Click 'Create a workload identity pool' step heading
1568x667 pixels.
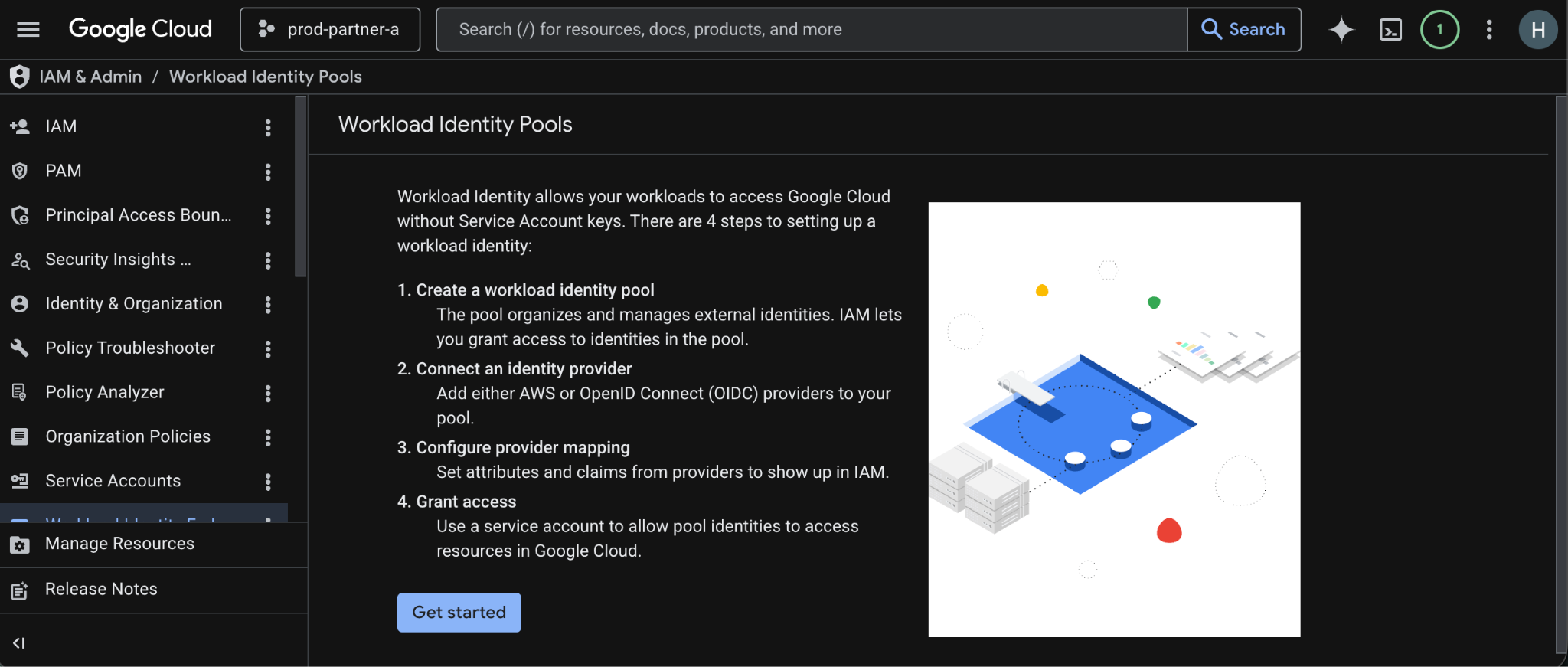pyautogui.click(x=535, y=290)
